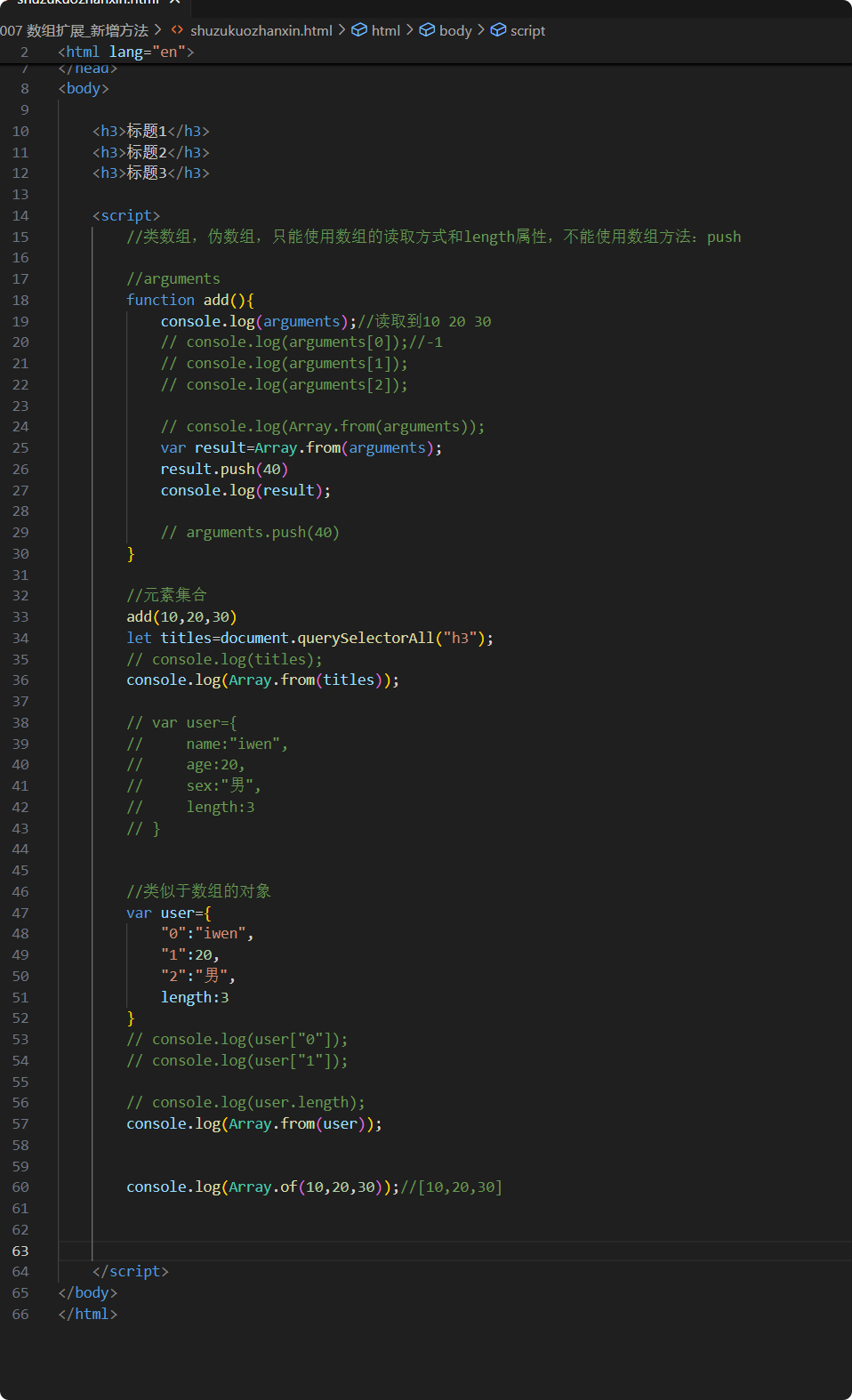852x1400 pixels.
Task: Click the //元素集合 comment
Action: coord(166,596)
